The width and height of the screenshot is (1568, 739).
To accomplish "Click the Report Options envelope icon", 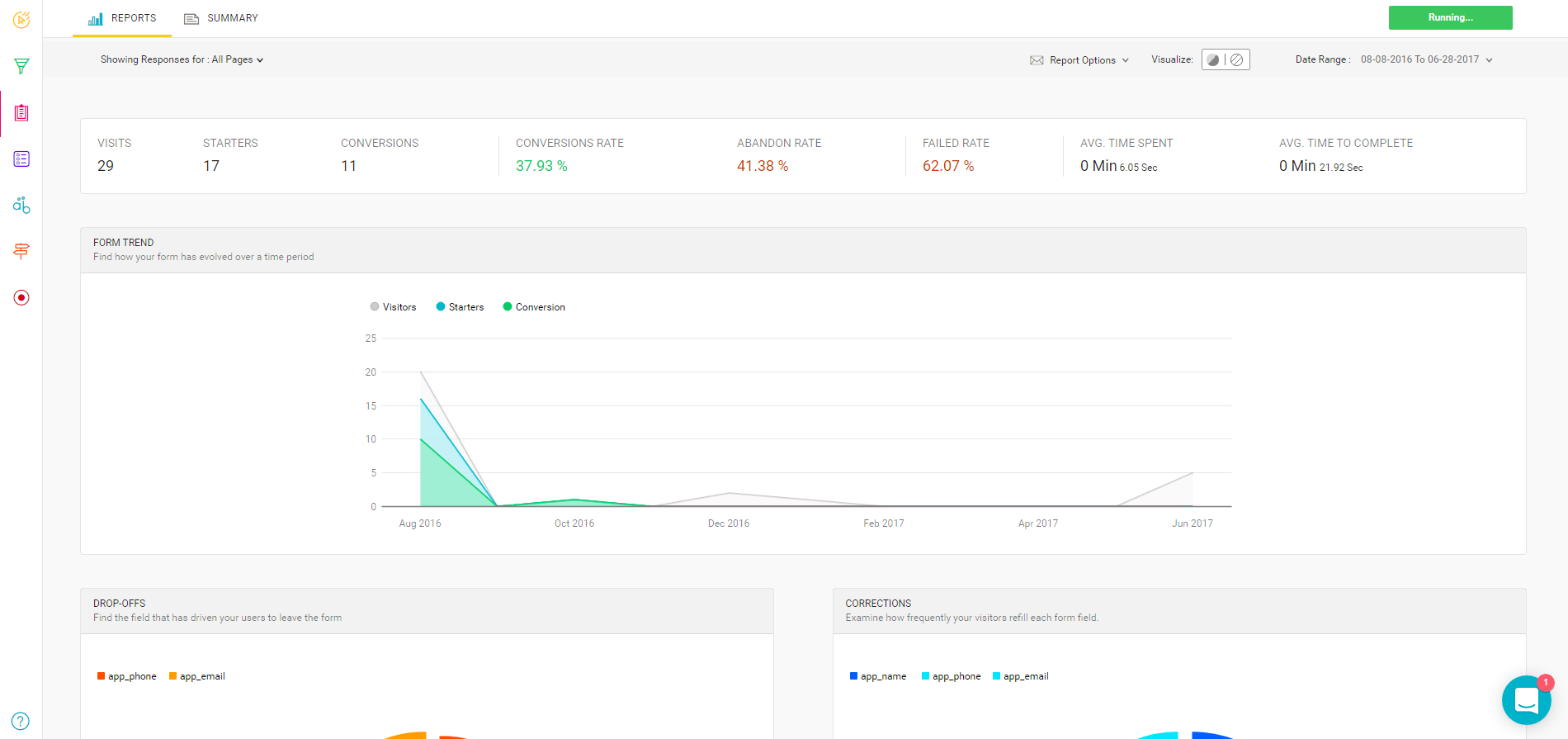I will (x=1037, y=60).
